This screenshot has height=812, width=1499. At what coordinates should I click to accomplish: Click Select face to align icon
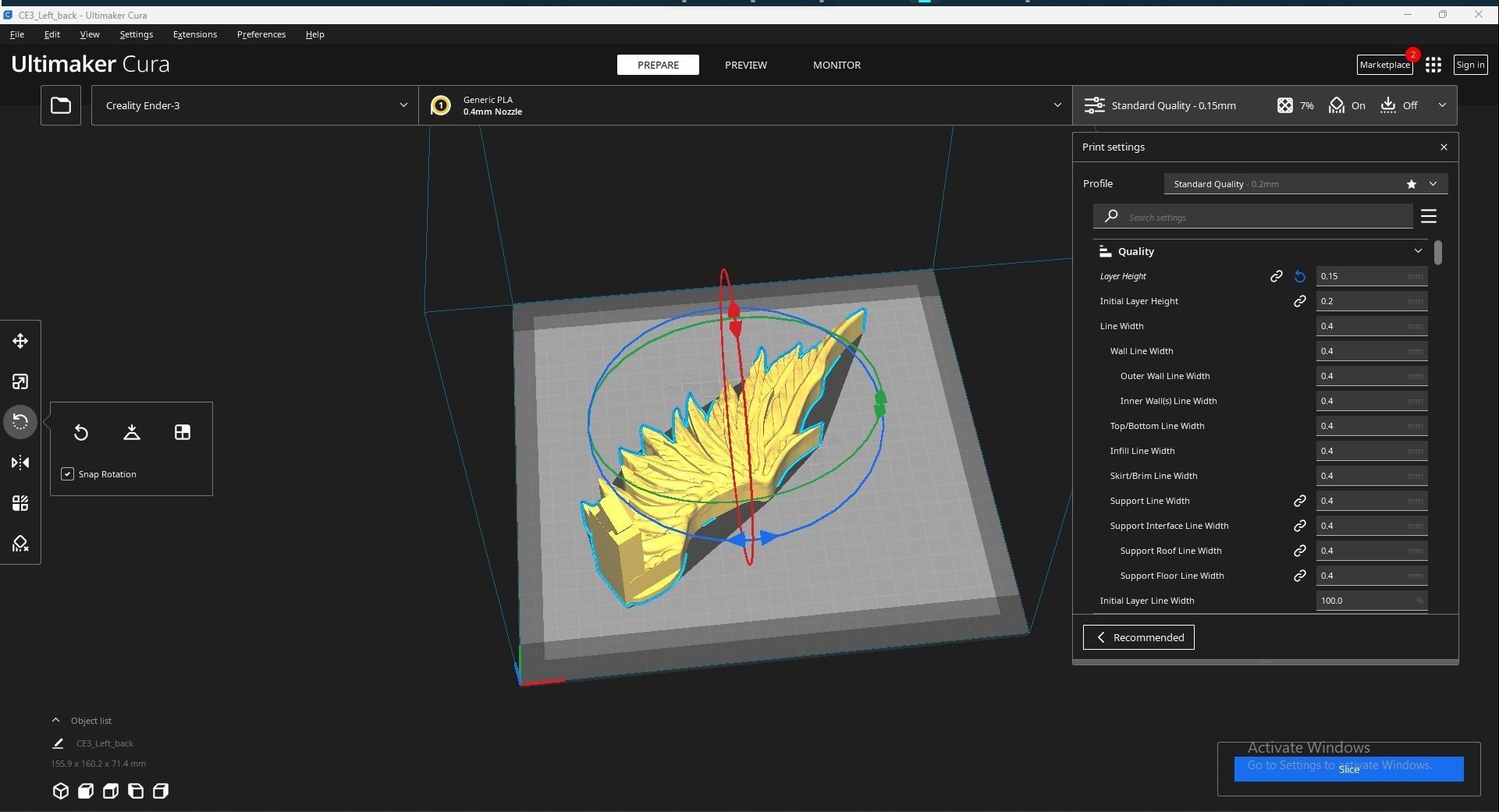[x=183, y=432]
